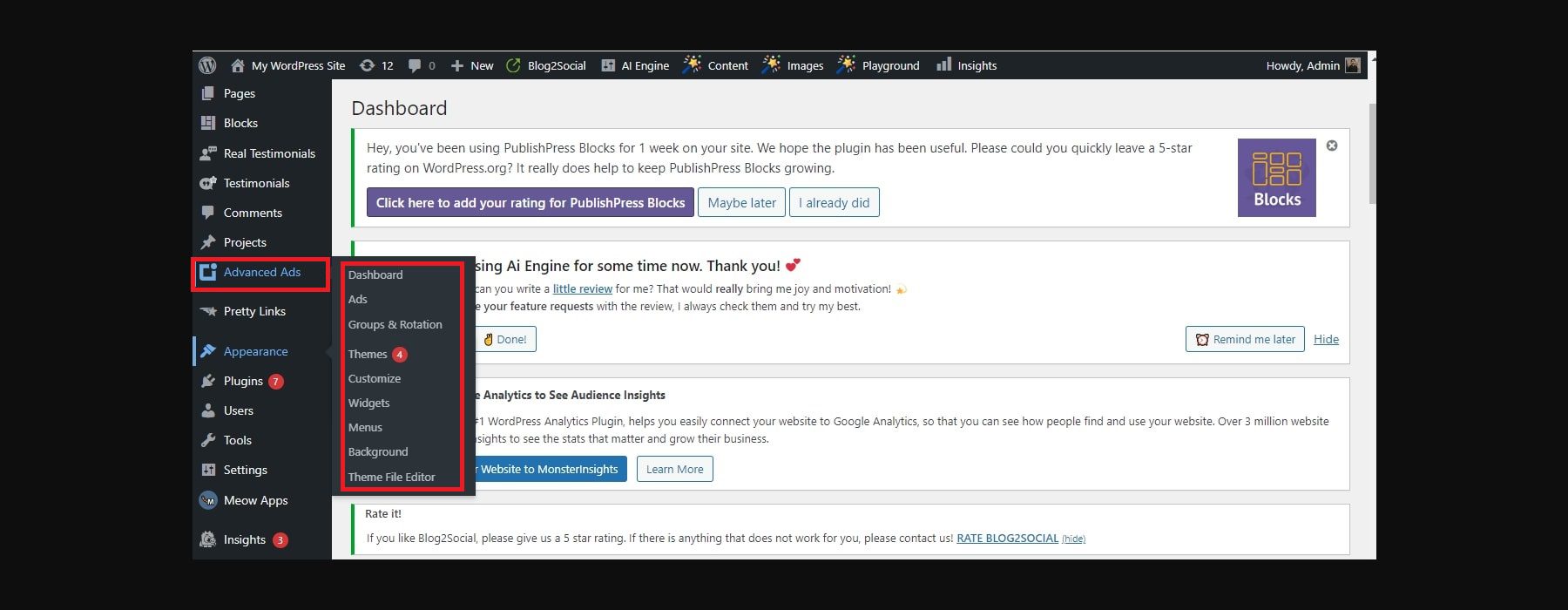Click the Pretty Links star icon
The image size is (1568, 610).
pyautogui.click(x=208, y=311)
